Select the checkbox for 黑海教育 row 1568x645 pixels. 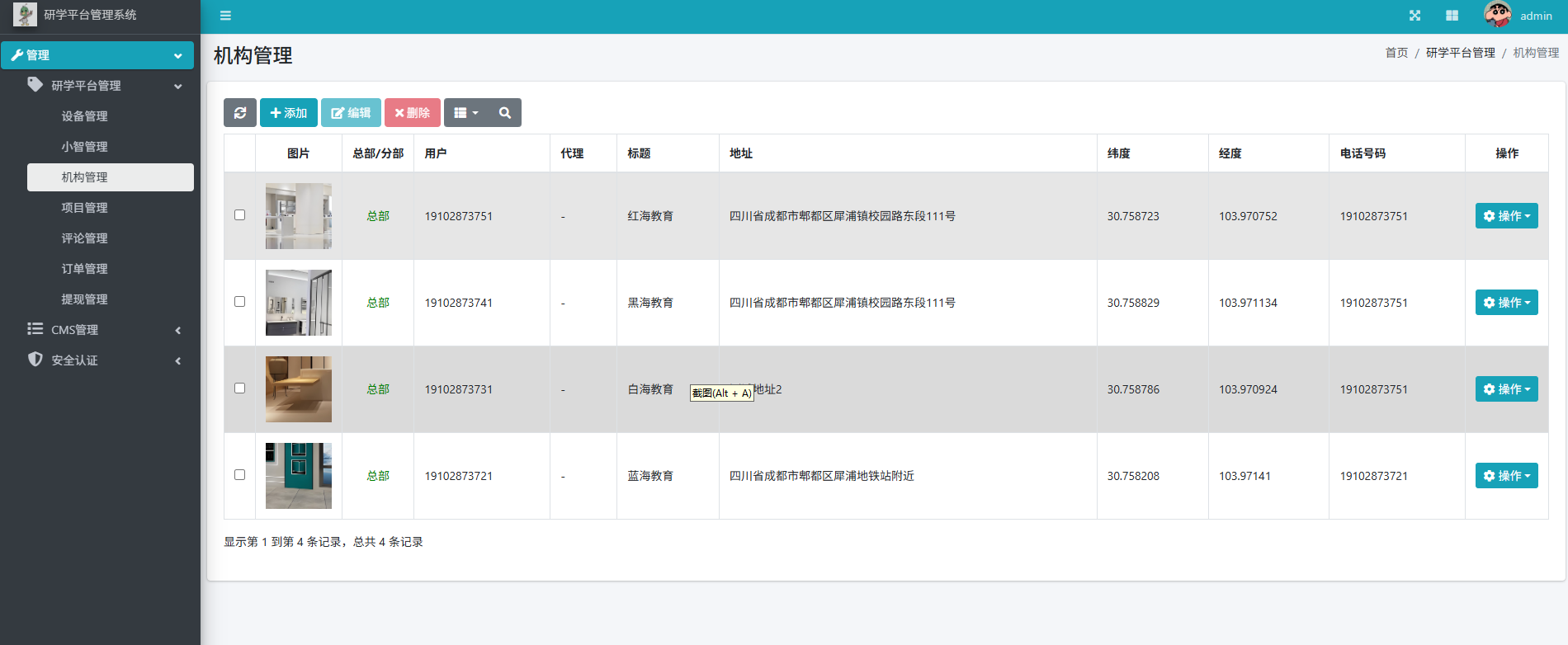pyautogui.click(x=239, y=302)
